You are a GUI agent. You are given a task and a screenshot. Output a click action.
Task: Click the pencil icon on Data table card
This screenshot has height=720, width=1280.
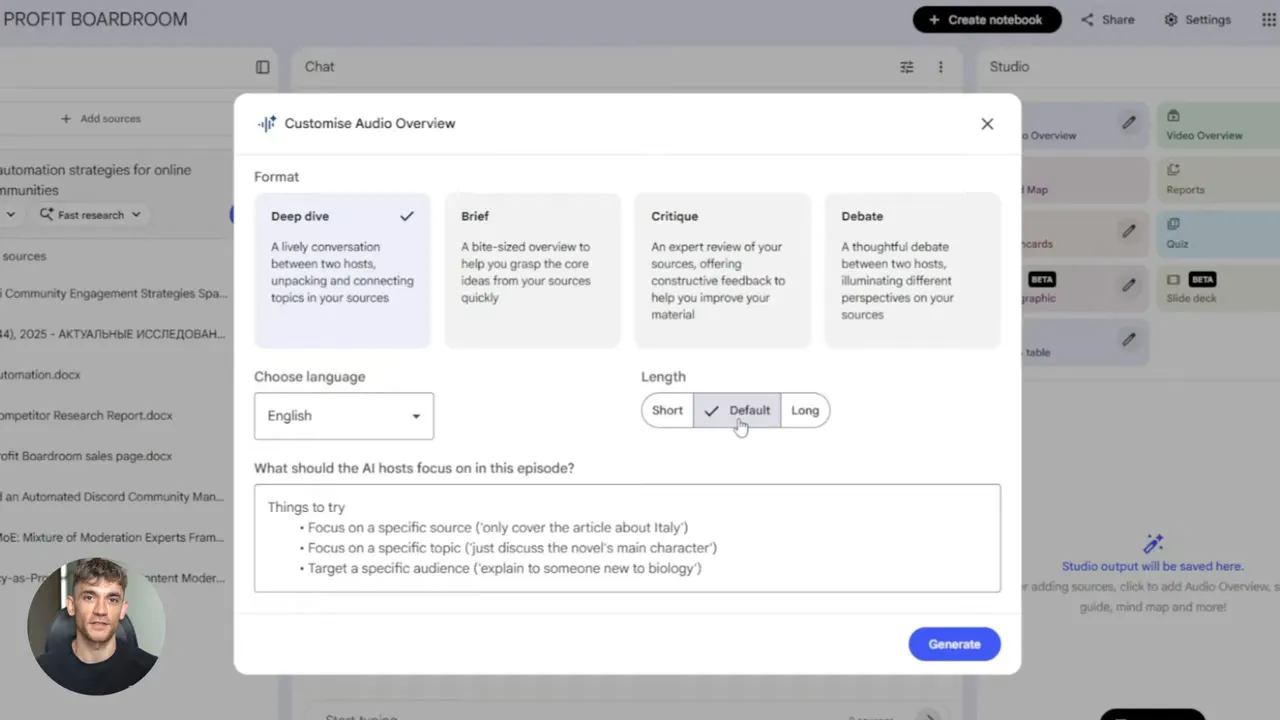1129,339
